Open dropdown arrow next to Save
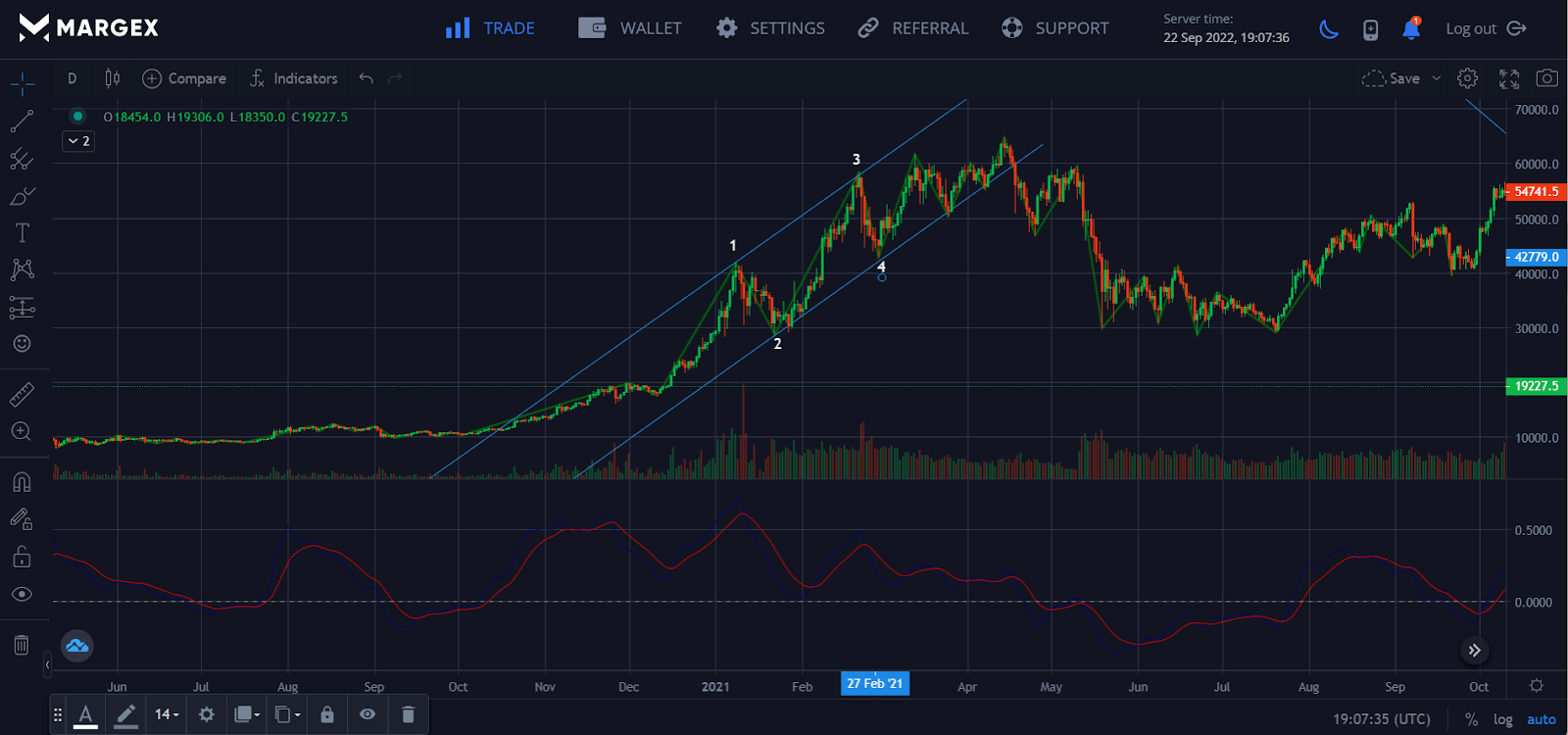Image resolution: width=1568 pixels, height=735 pixels. pos(1437,78)
